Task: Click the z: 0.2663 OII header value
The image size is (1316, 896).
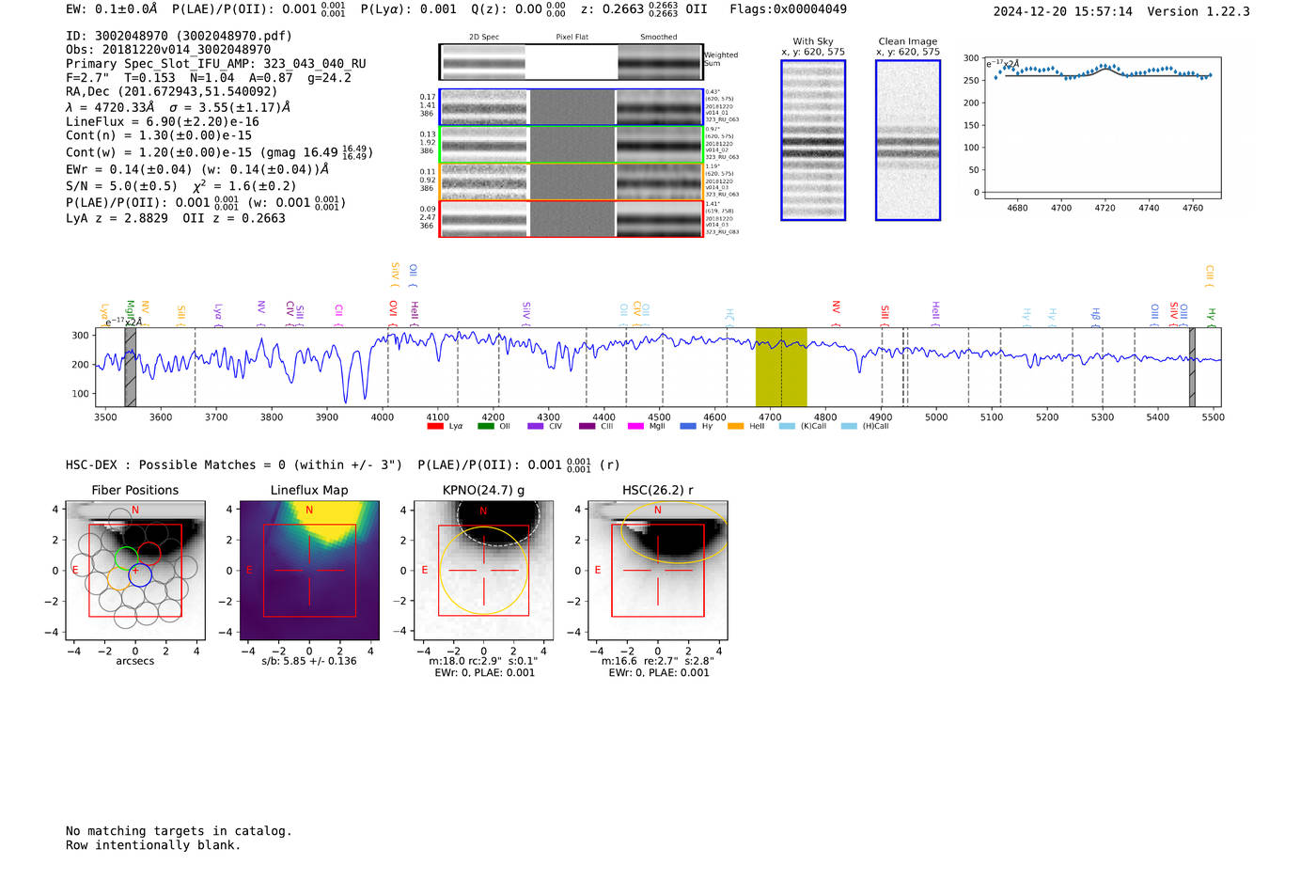Action: point(644,9)
